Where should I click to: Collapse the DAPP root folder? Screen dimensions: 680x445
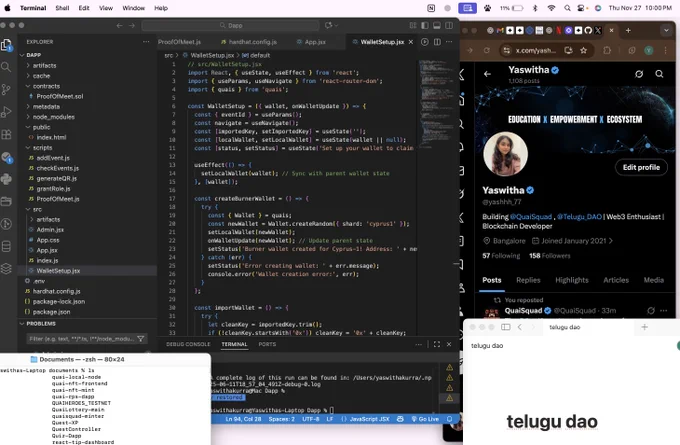[x=33, y=55]
